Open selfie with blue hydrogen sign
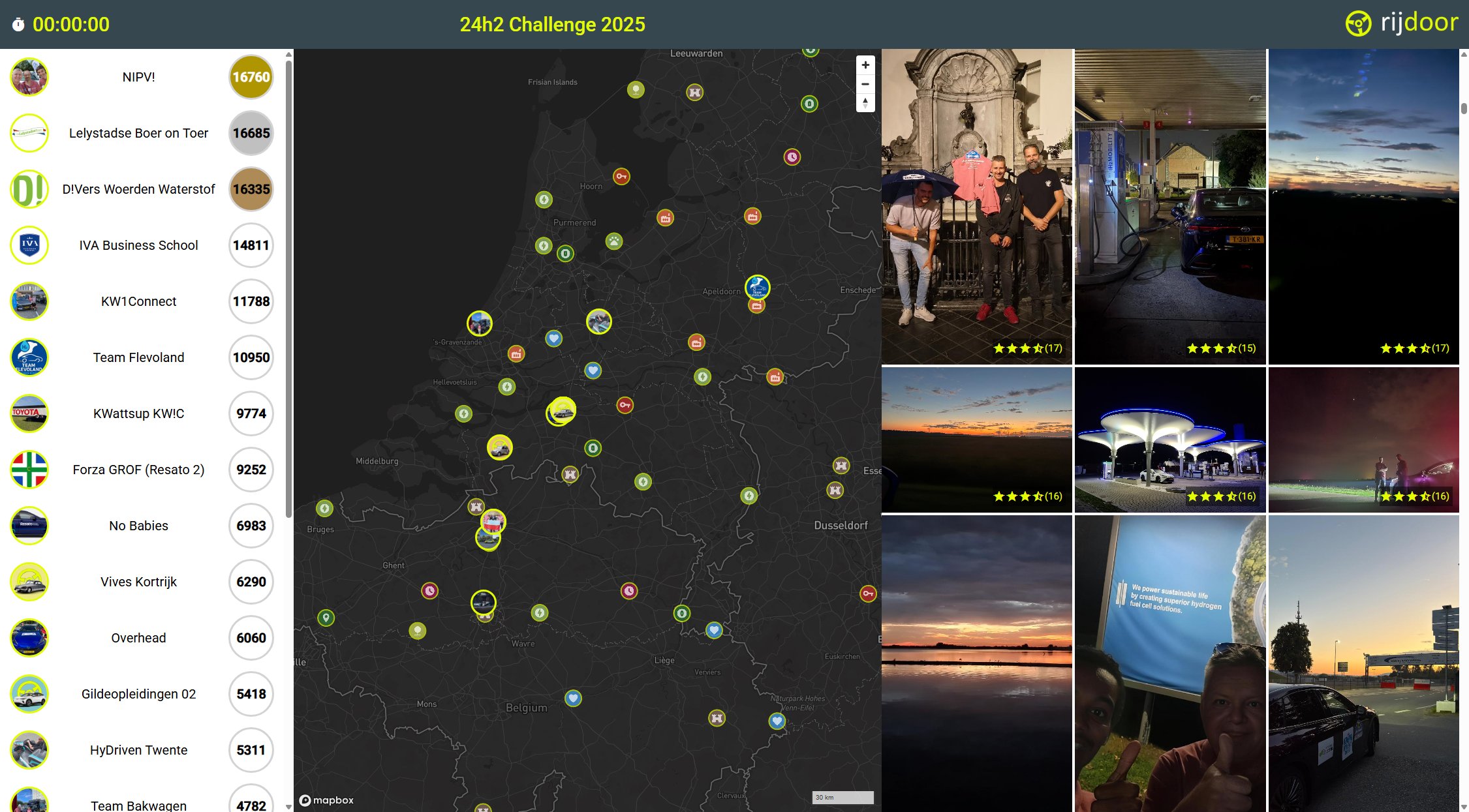1469x812 pixels. (1170, 664)
